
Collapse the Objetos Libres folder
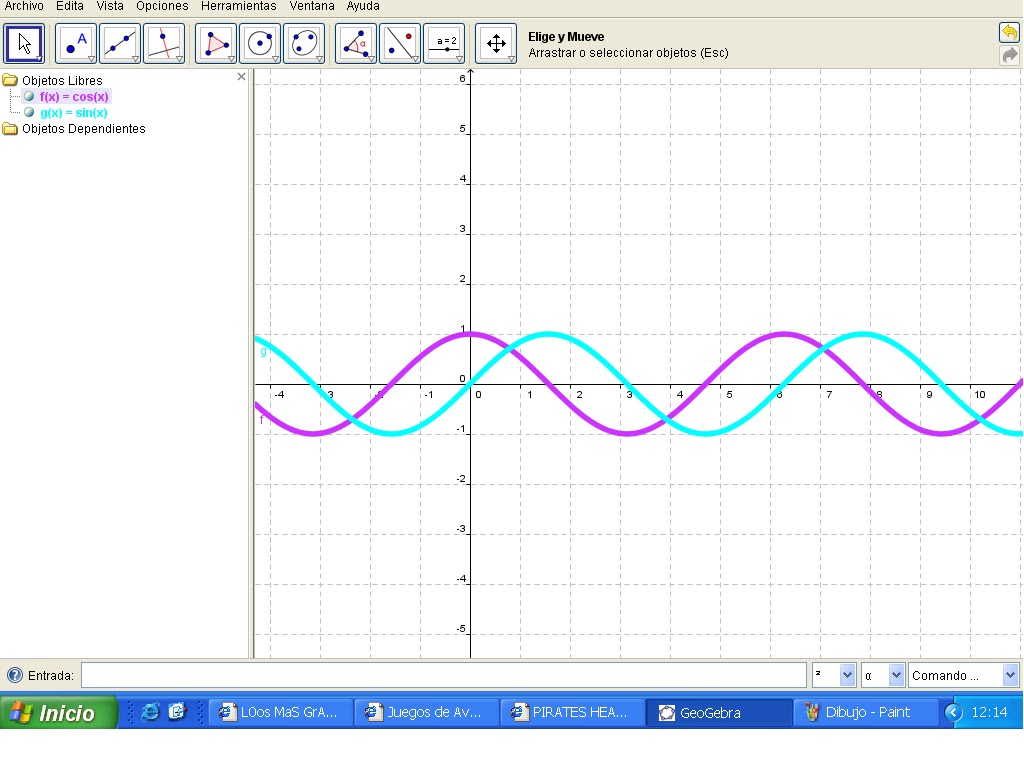(x=10, y=80)
